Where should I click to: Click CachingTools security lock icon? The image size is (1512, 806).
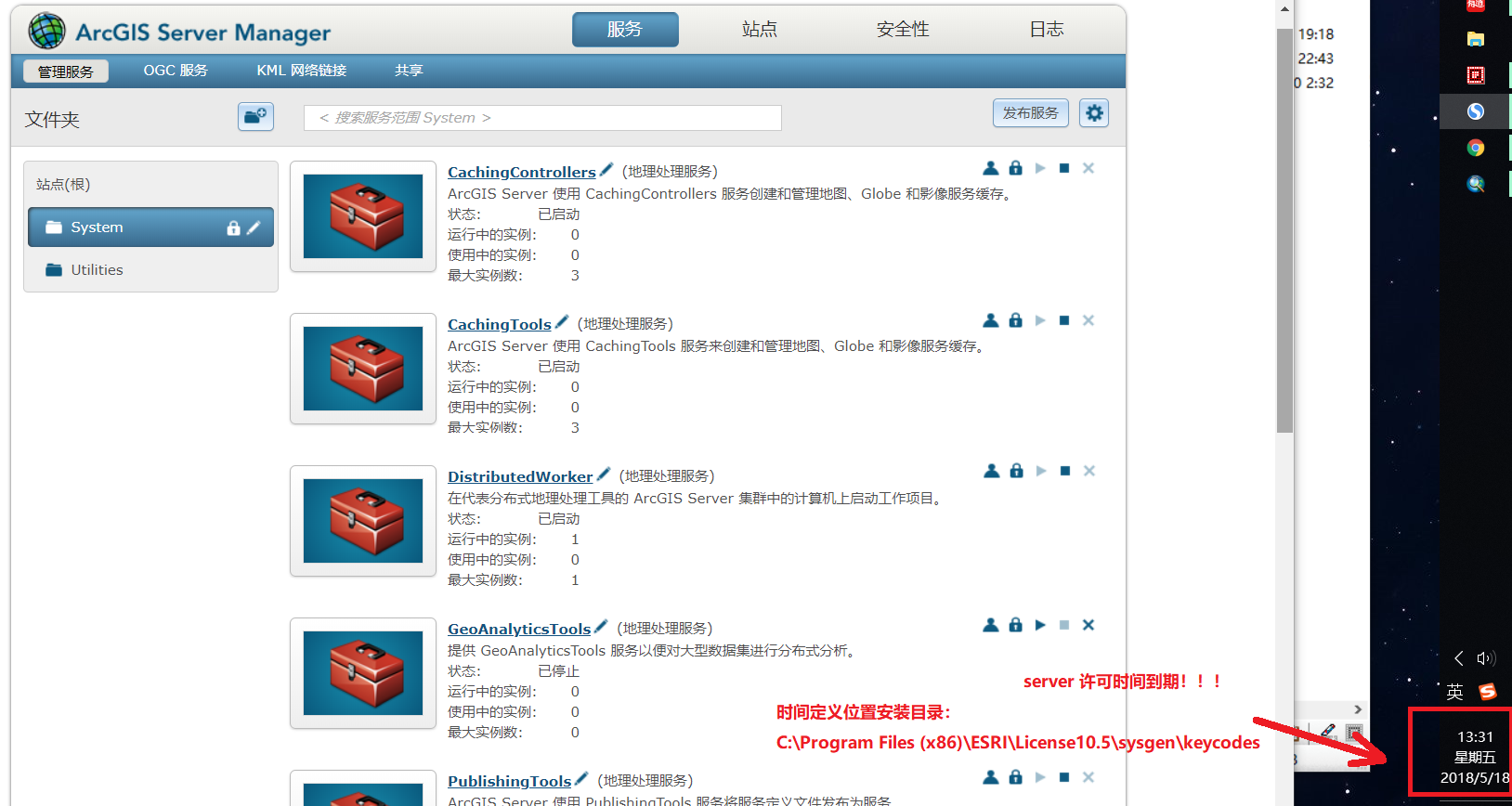coord(1016,320)
